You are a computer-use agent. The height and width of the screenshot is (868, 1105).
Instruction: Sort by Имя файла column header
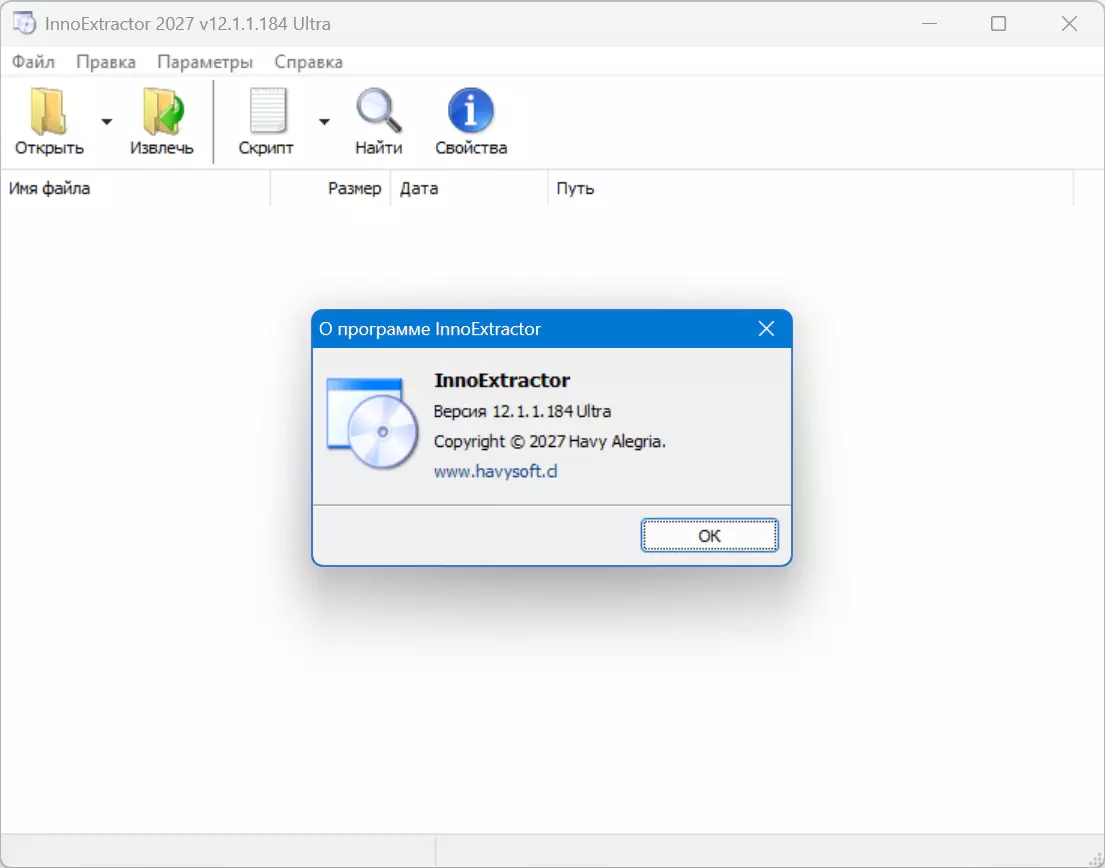(x=135, y=188)
